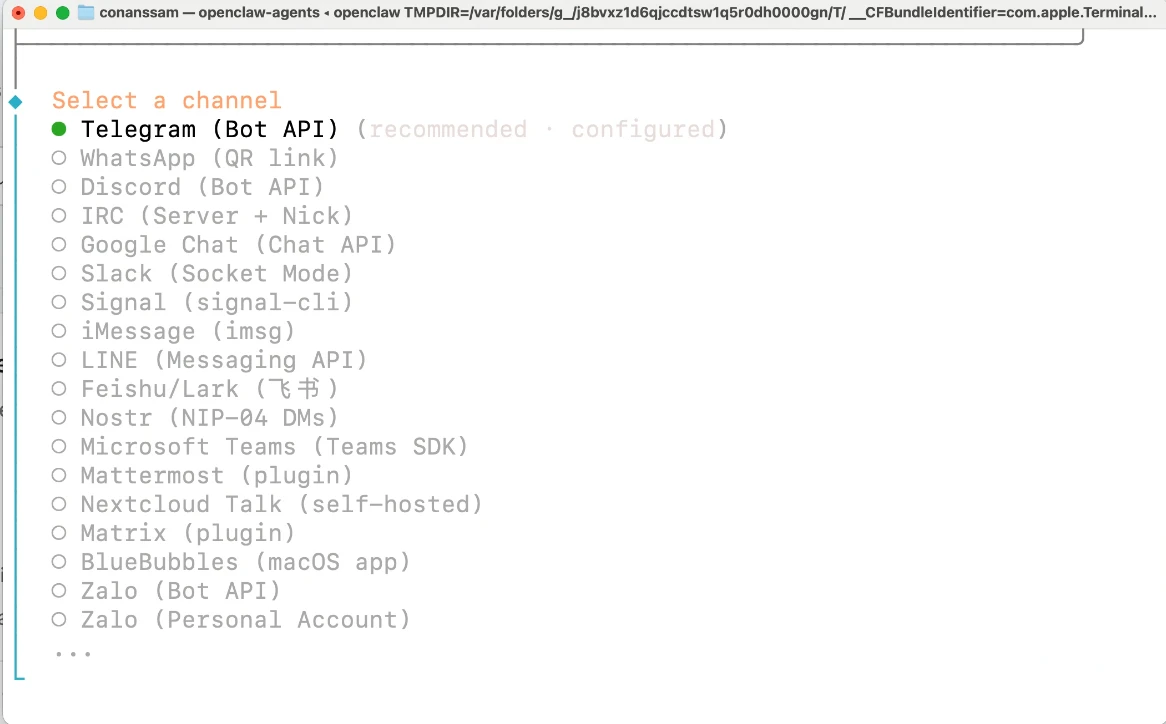Select Google Chat (Chat API) channel
Image resolution: width=1166 pixels, height=724 pixels.
point(238,245)
